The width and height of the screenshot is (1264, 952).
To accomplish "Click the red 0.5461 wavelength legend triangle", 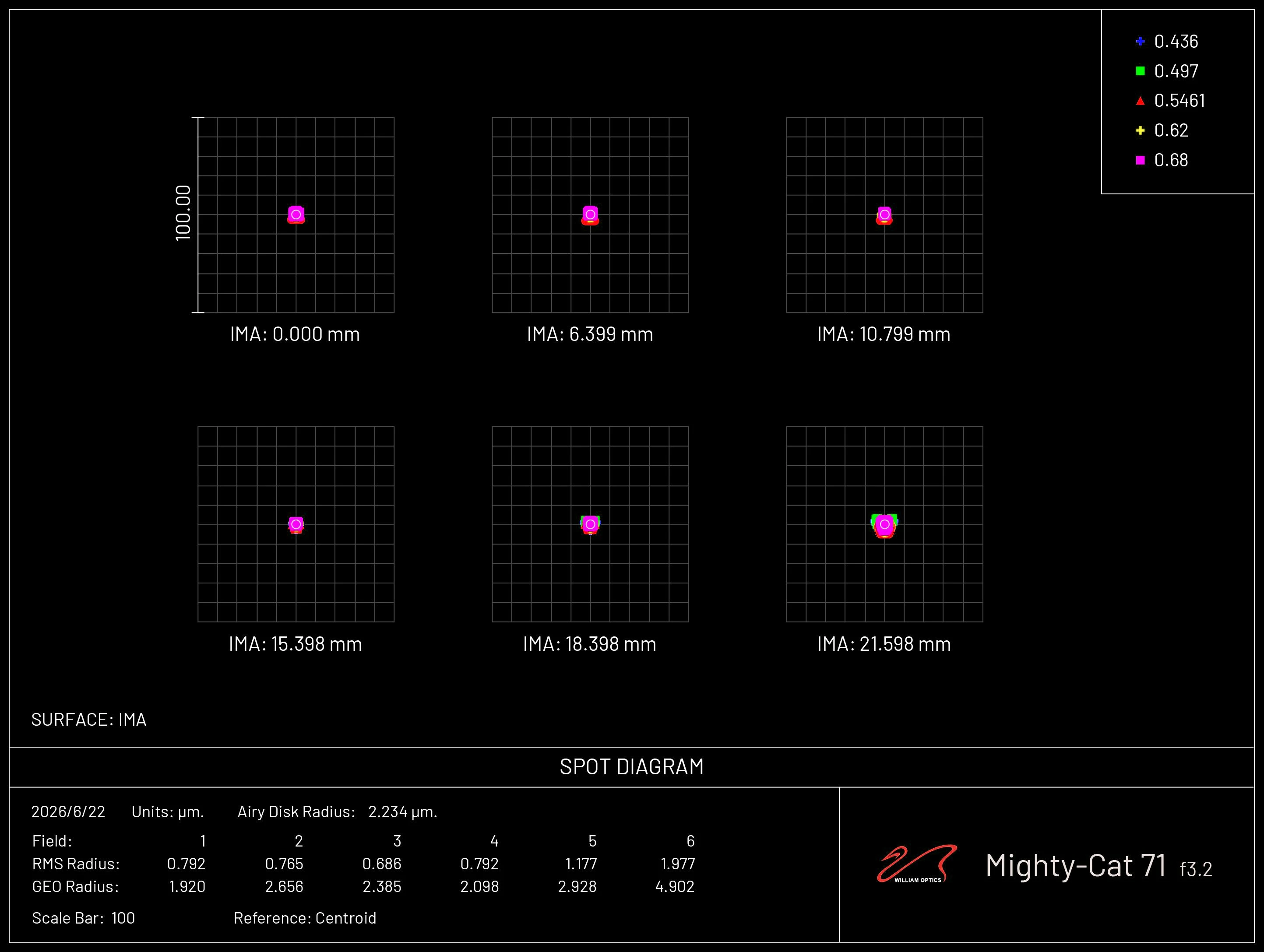I will [x=1140, y=101].
